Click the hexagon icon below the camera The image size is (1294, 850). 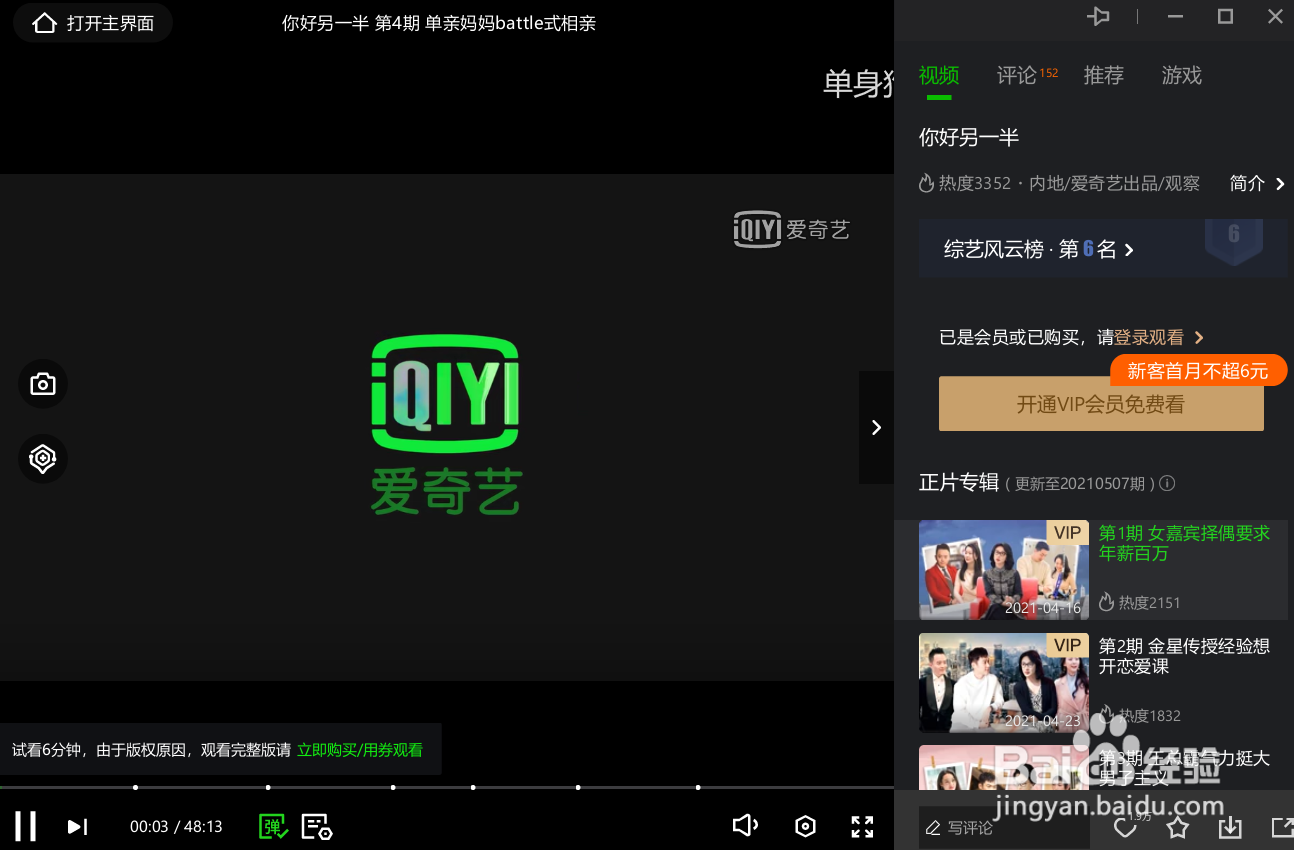(43, 459)
